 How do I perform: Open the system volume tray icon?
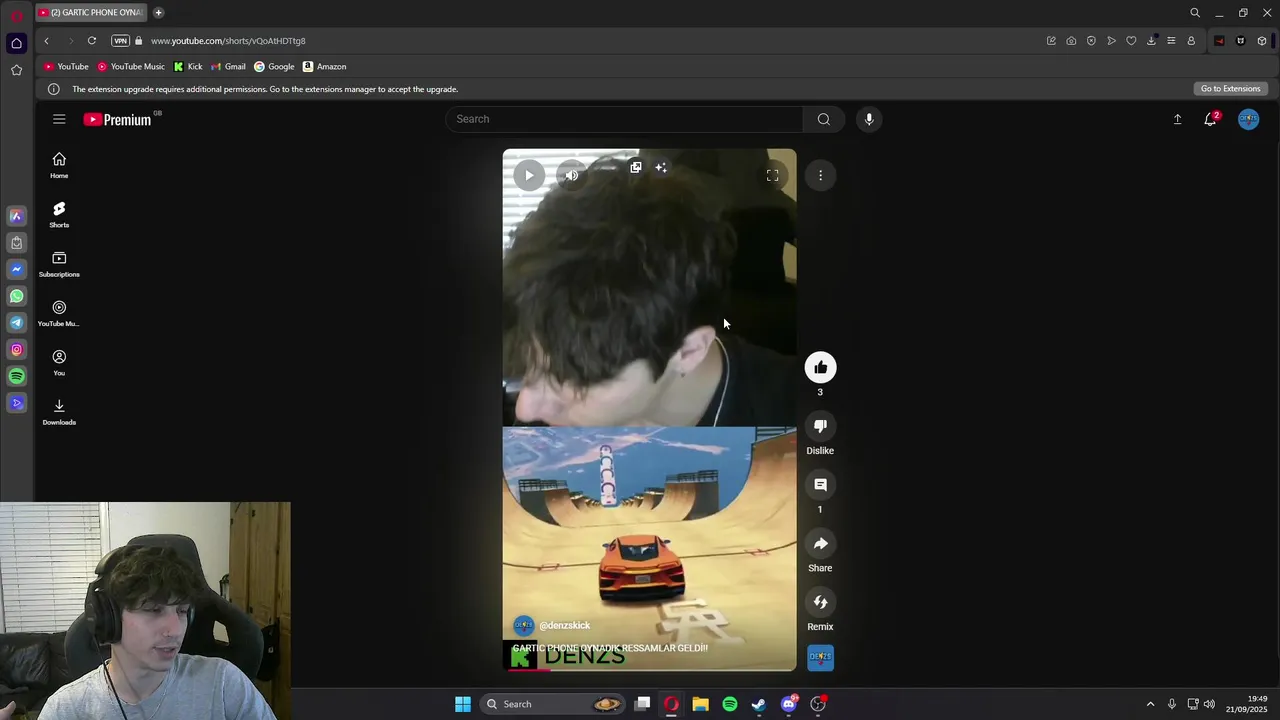[x=1210, y=704]
